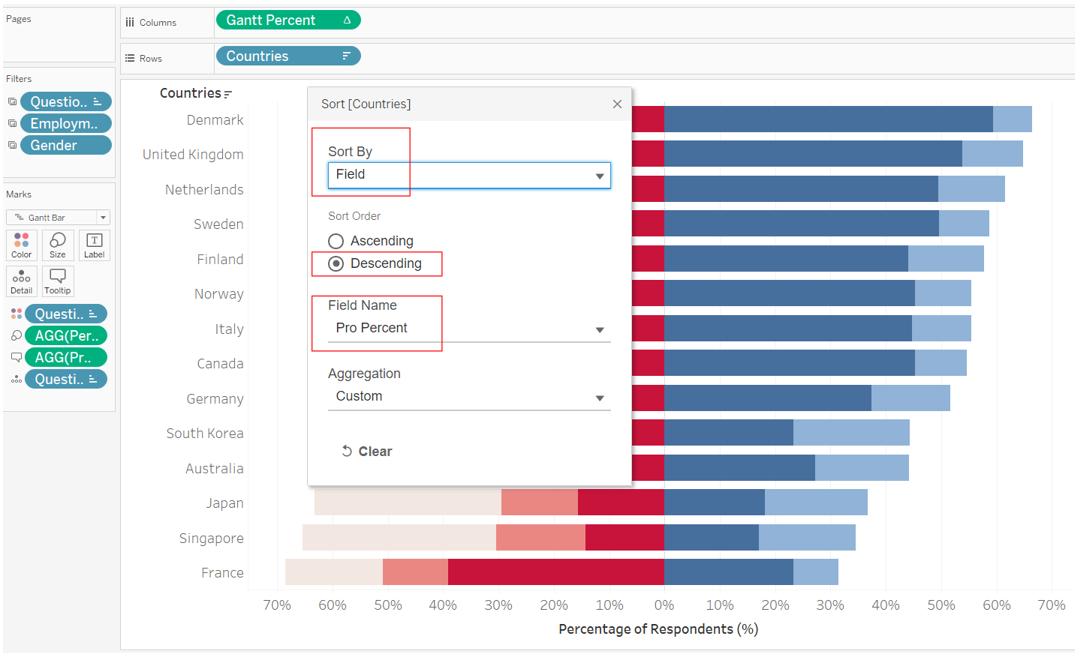
Task: Select the Gender filter pill
Action: [65, 146]
